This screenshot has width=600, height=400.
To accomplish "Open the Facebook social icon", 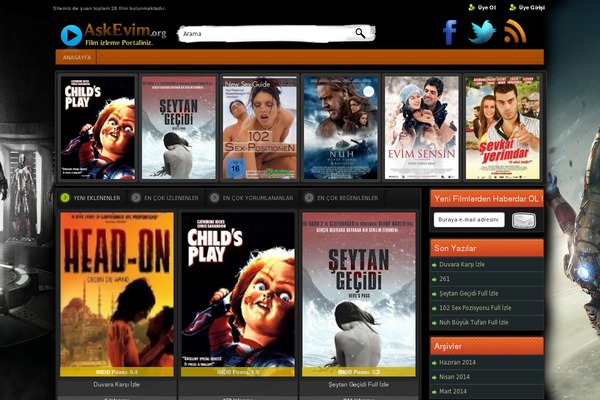I will point(450,32).
